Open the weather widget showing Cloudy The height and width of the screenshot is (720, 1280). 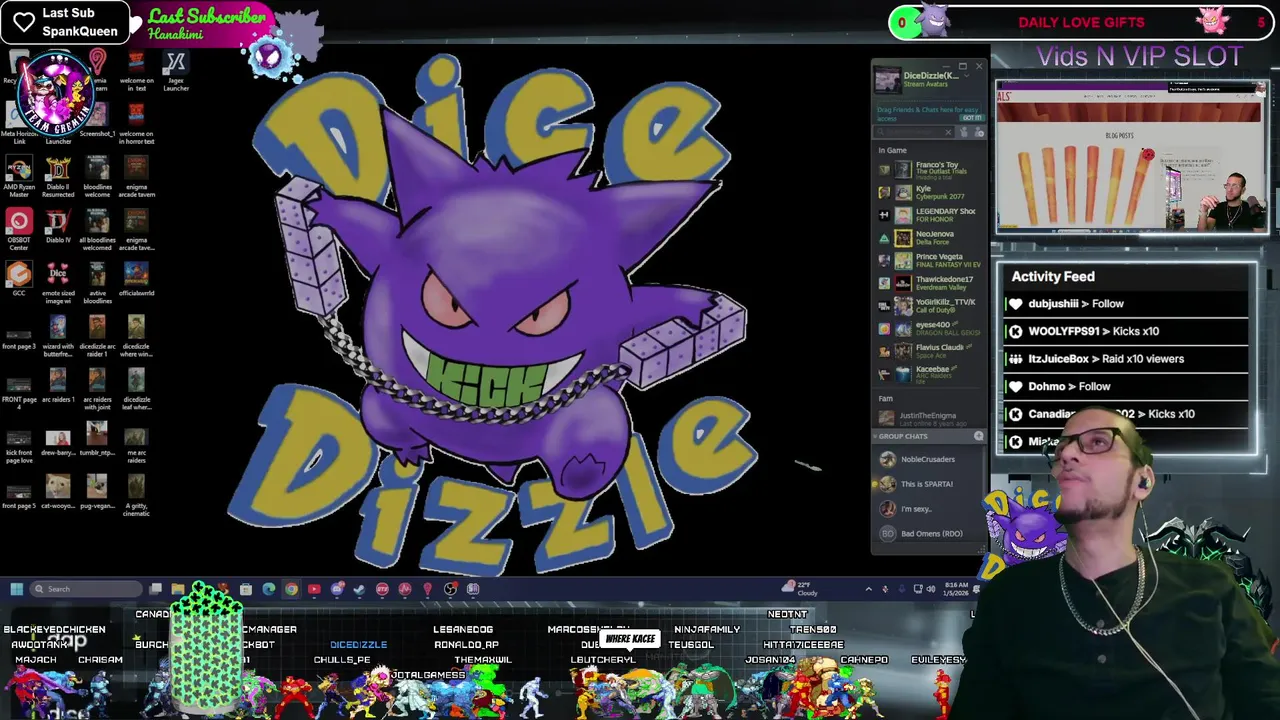(802, 589)
